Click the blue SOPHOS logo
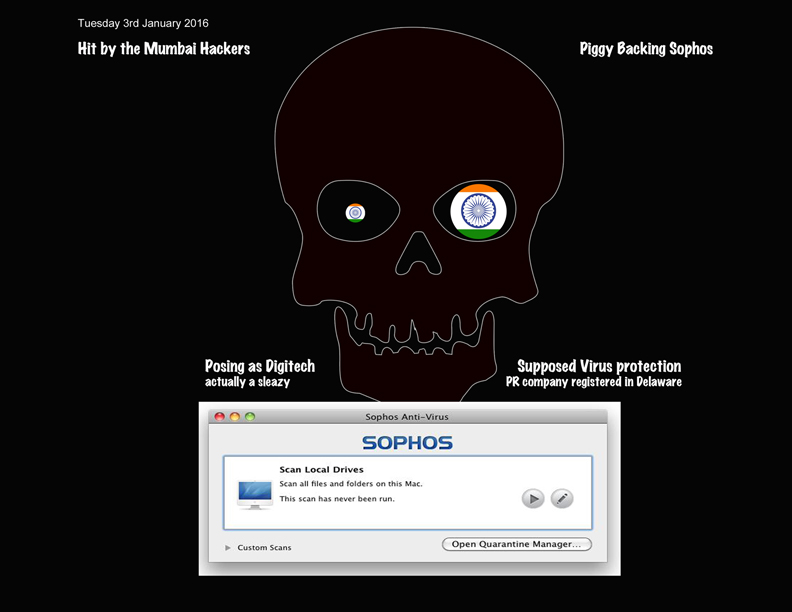792x612 pixels. coord(407,442)
